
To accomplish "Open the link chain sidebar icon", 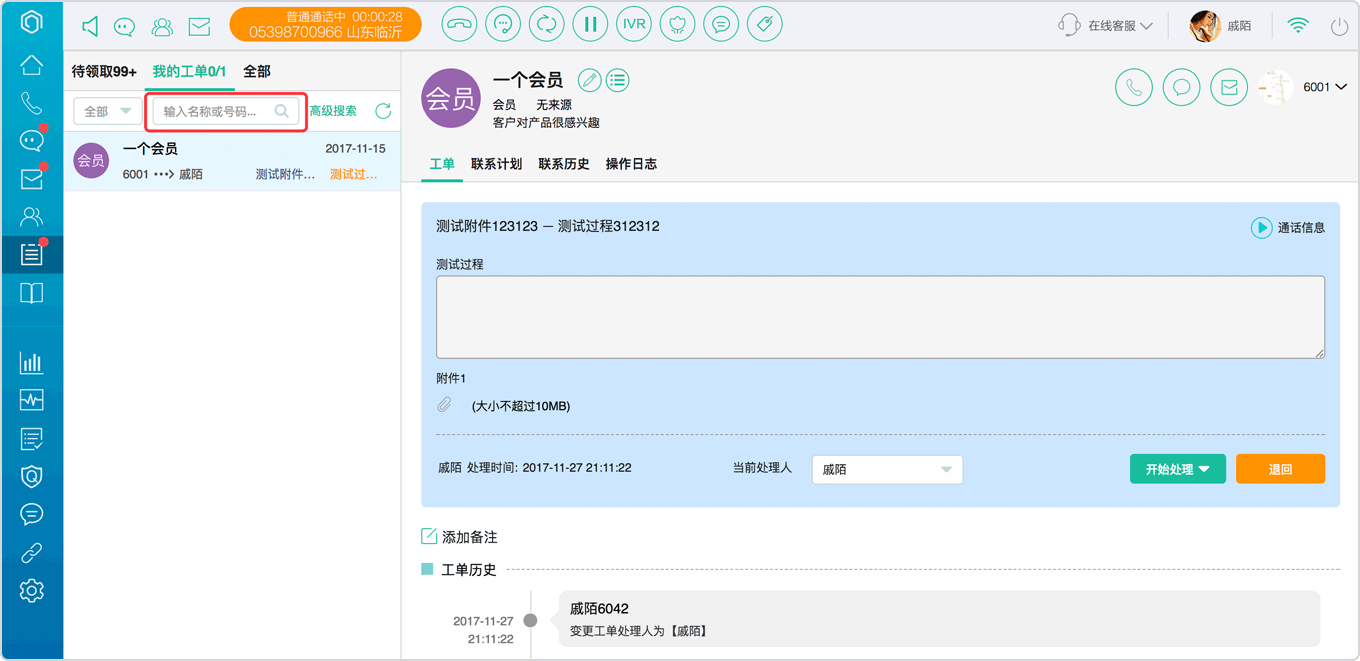I will pos(32,553).
